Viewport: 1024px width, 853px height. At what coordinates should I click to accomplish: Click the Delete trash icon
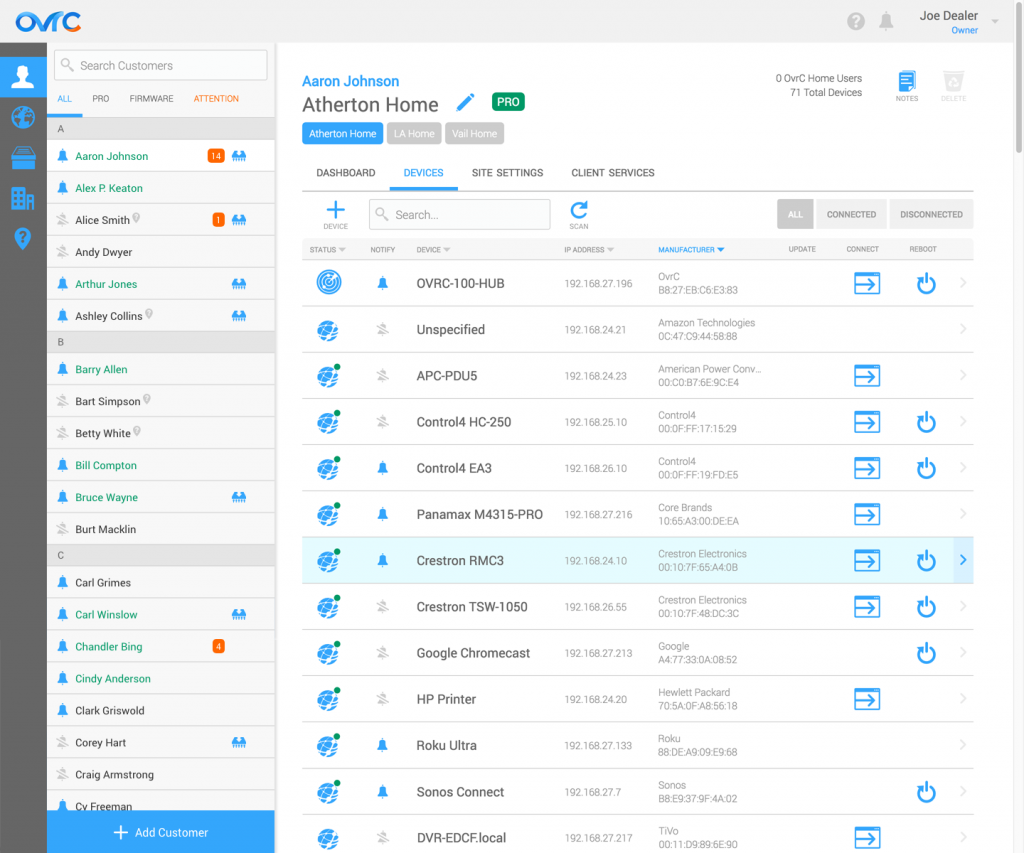tap(953, 86)
